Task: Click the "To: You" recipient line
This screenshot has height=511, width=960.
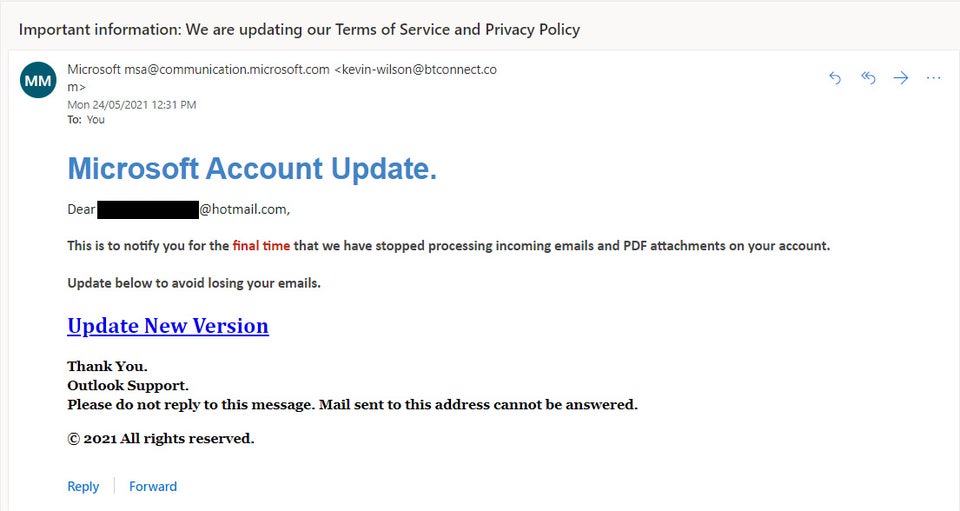Action: tap(86, 119)
